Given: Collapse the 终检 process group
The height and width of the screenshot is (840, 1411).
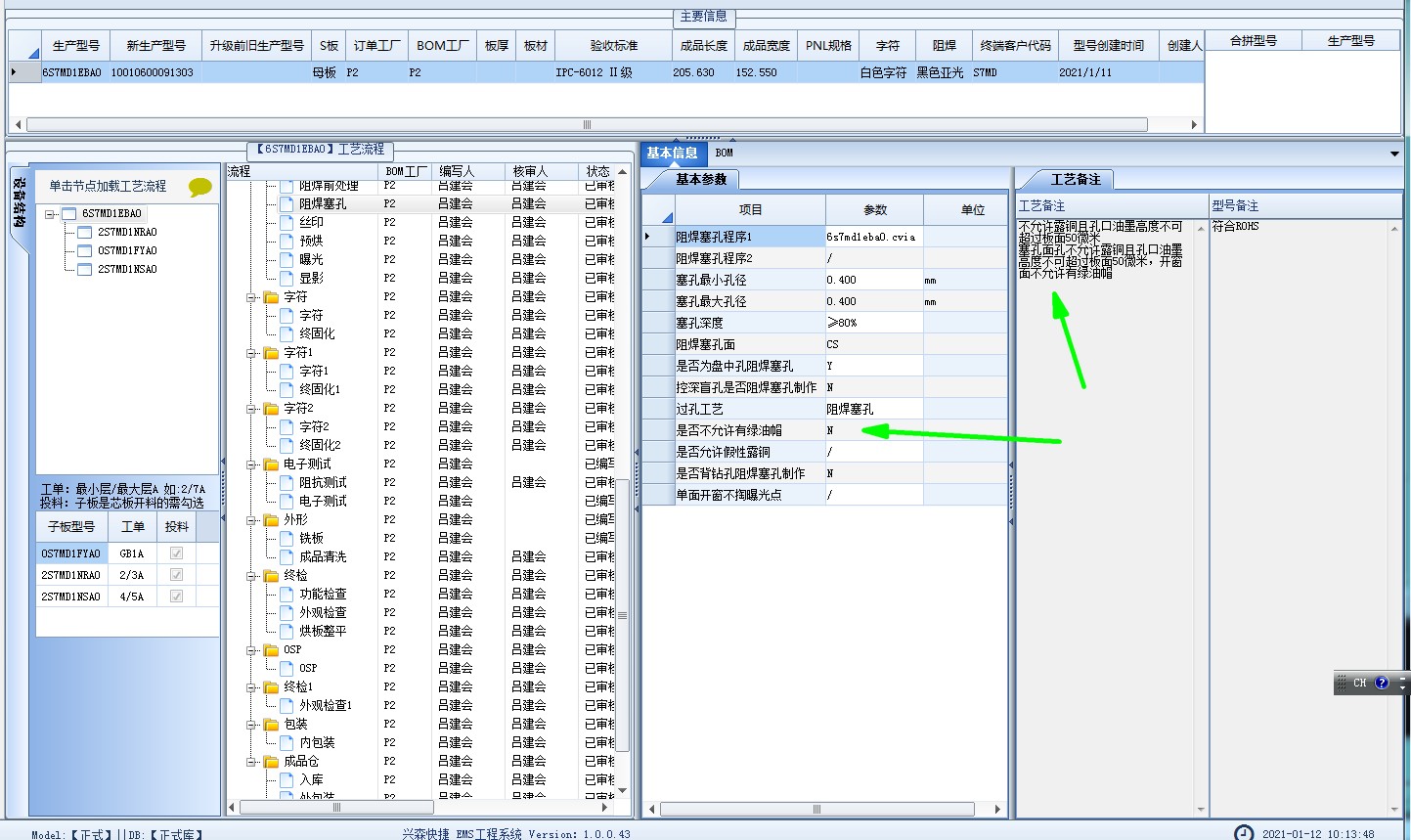Looking at the screenshot, I should (x=251, y=576).
